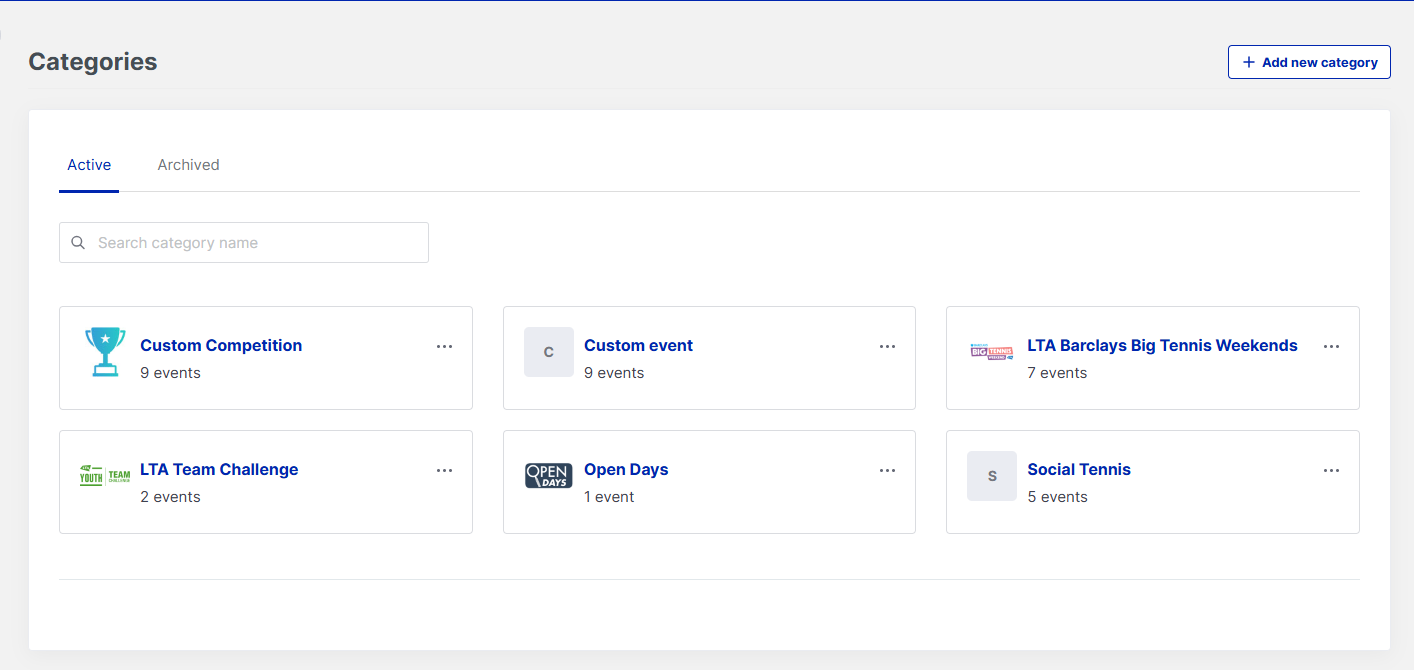This screenshot has height=670, width=1414.
Task: Open the three-dot menu for Social Tennis
Action: pyautogui.click(x=1331, y=470)
